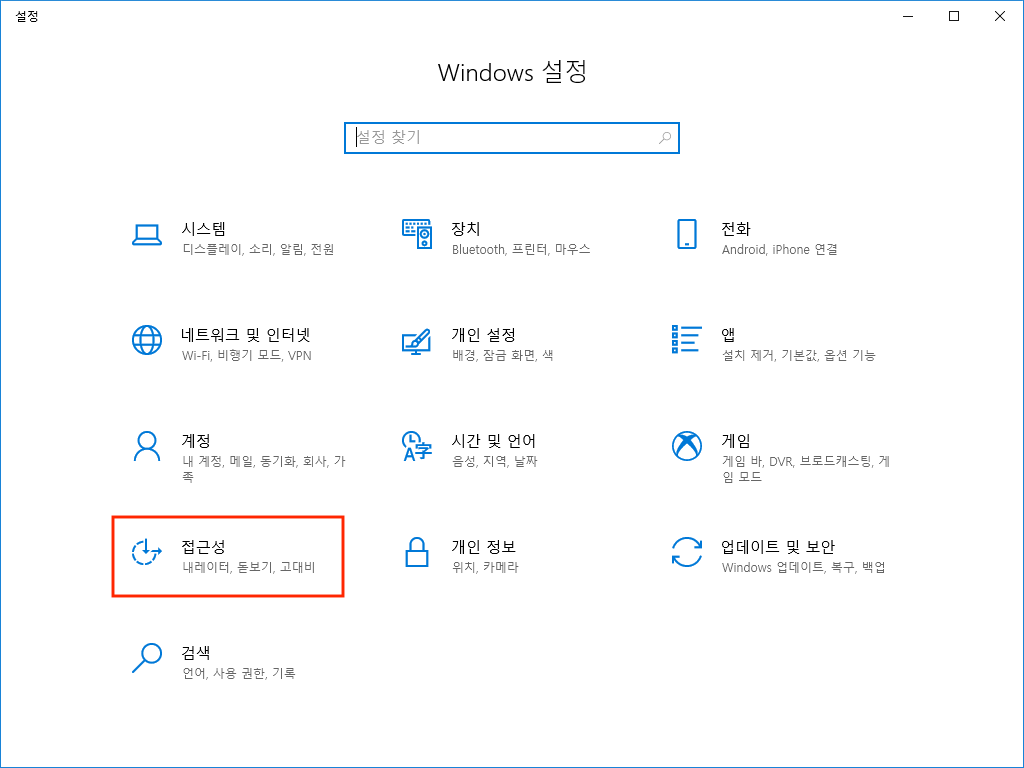Open 개인 설정 title
The width and height of the screenshot is (1024, 768).
[484, 334]
